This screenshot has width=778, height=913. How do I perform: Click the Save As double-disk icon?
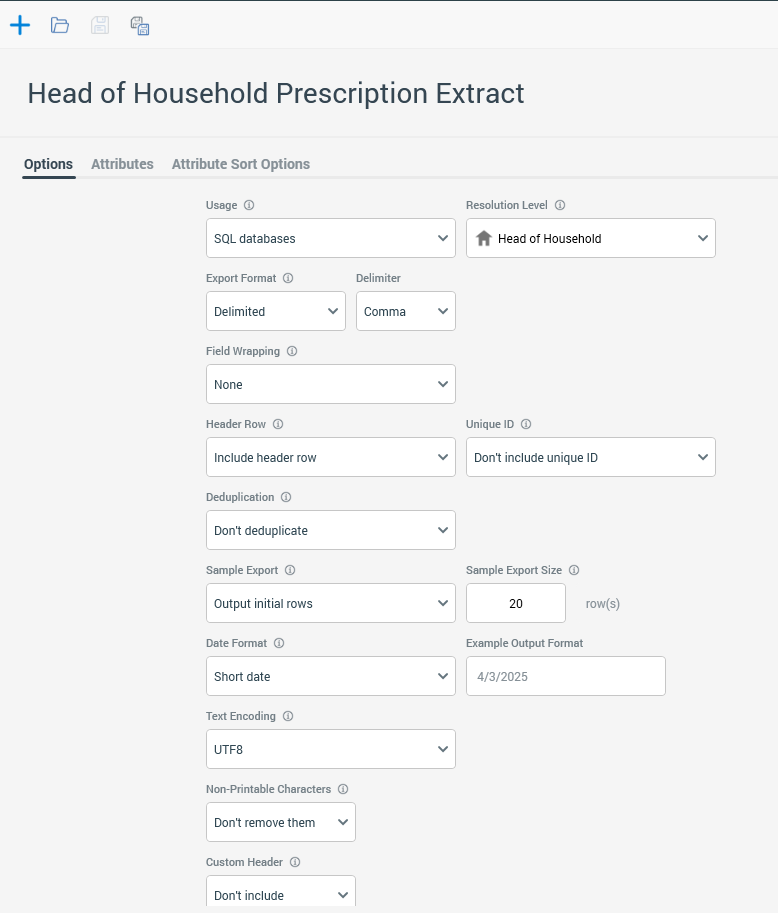click(x=140, y=25)
